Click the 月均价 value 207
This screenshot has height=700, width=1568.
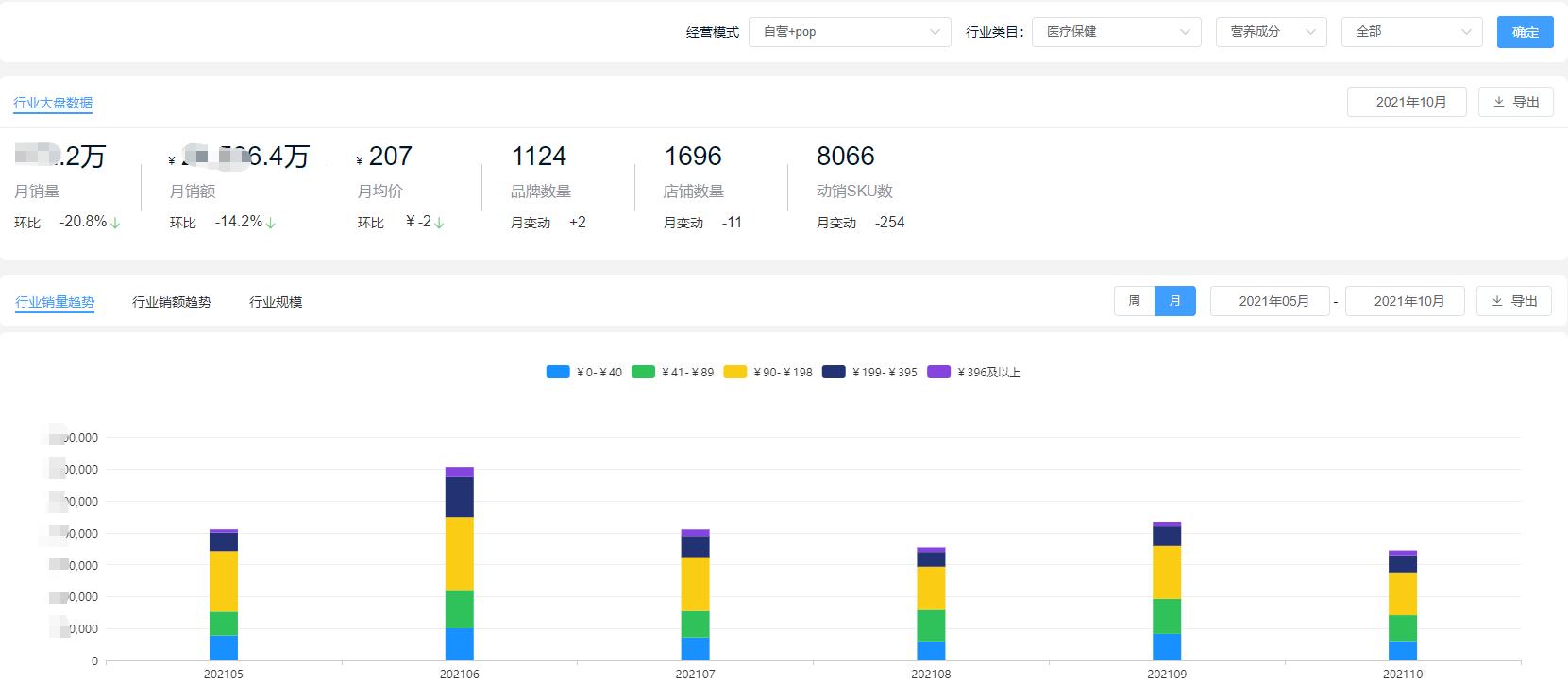(390, 157)
